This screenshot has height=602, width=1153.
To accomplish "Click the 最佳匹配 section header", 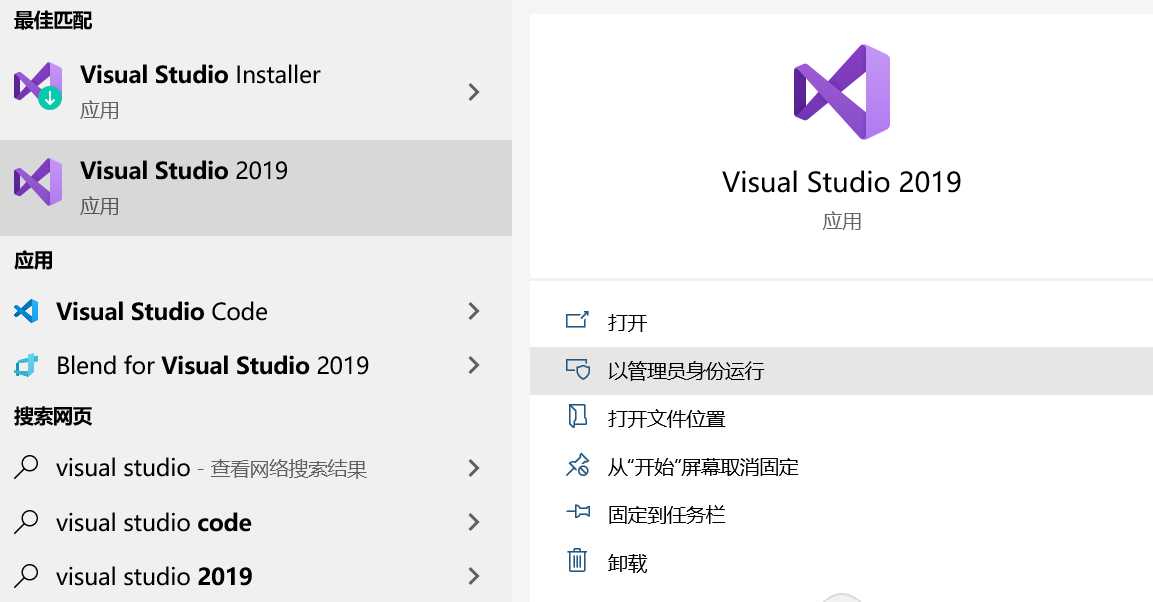I will pyautogui.click(x=53, y=21).
